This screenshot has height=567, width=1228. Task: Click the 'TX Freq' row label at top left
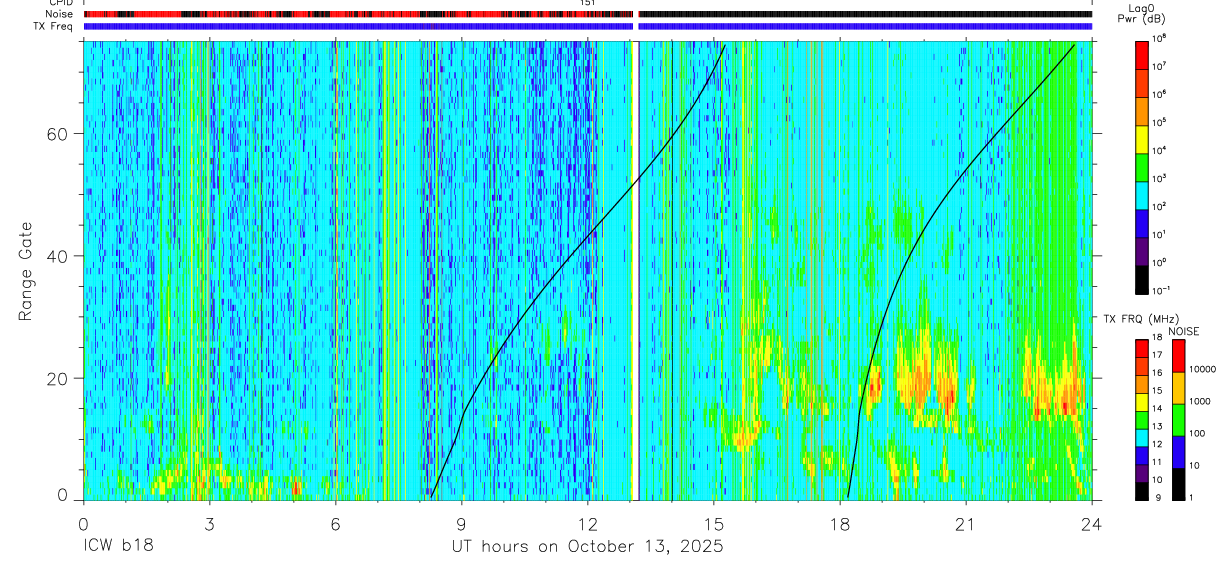tap(54, 26)
